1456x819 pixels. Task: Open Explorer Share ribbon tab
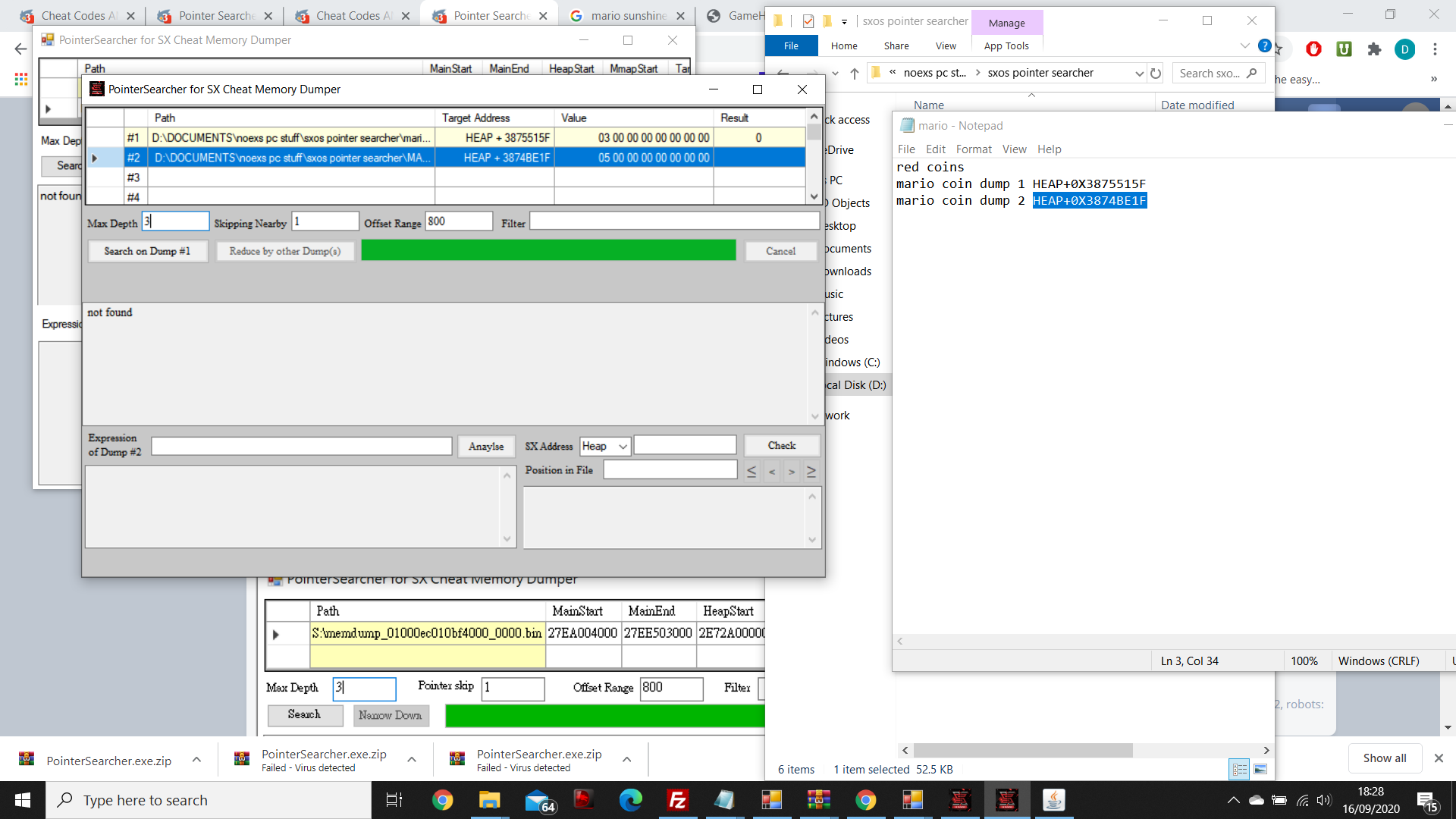coord(896,45)
